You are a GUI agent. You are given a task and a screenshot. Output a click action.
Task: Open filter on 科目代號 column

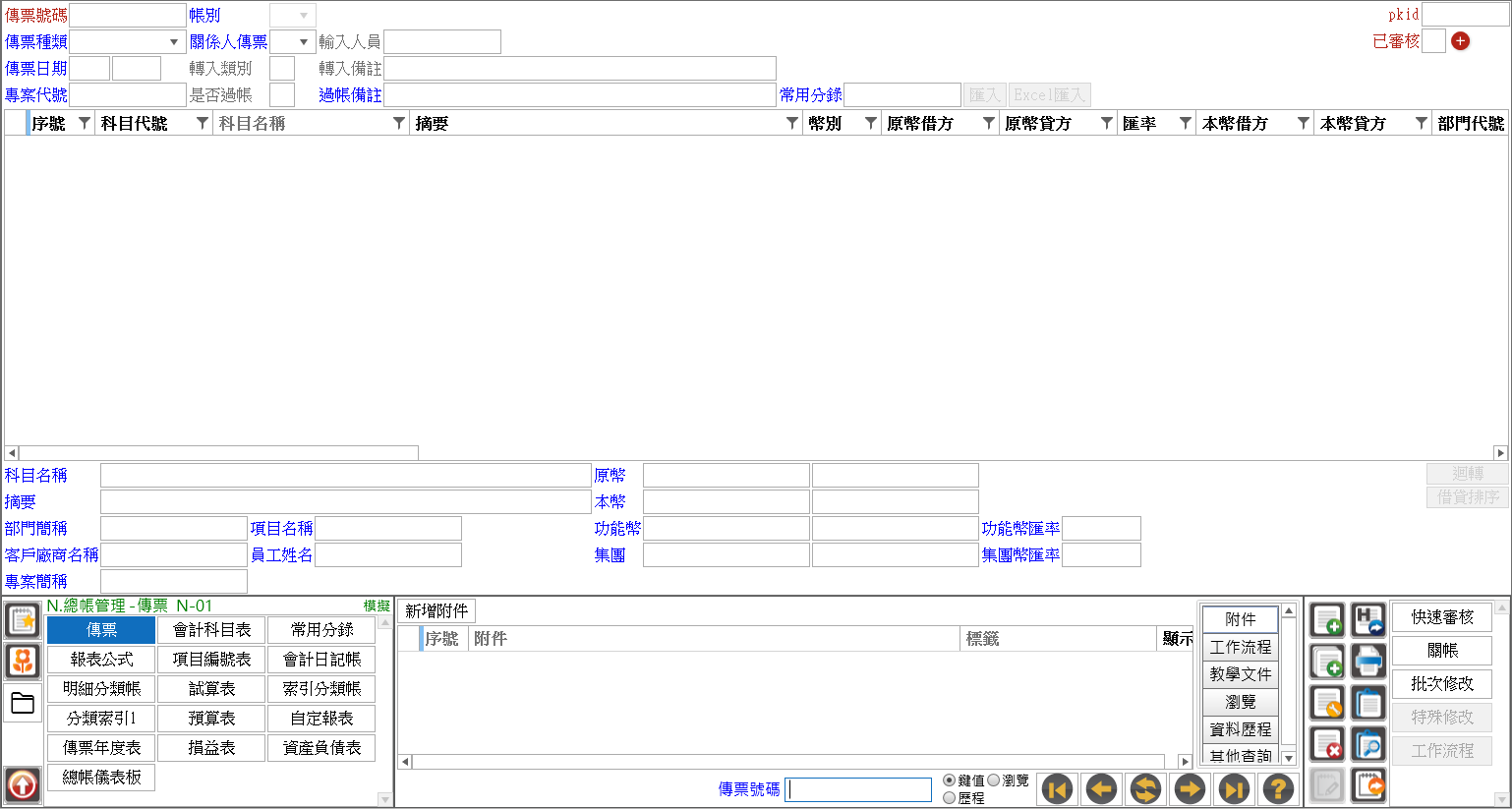point(203,123)
